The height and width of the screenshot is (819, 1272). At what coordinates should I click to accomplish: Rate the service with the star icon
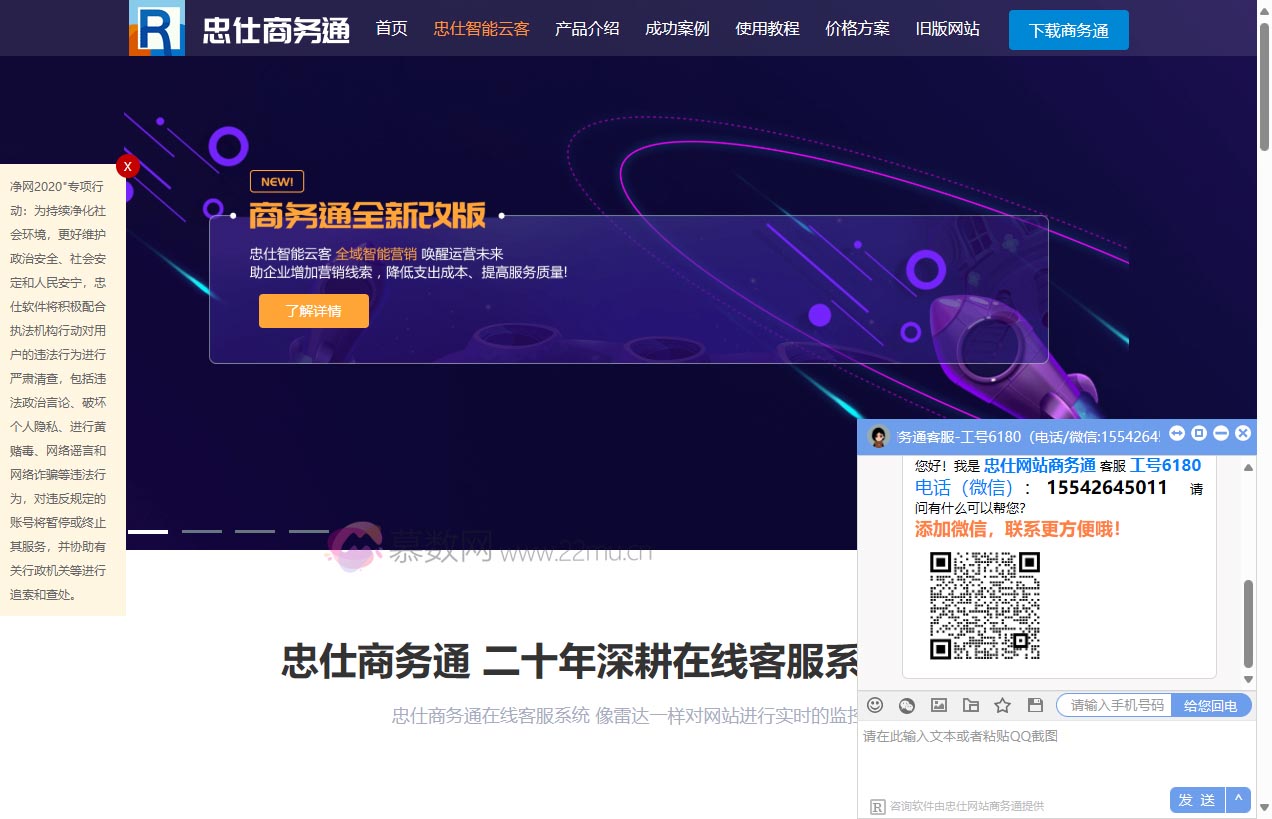click(1003, 705)
